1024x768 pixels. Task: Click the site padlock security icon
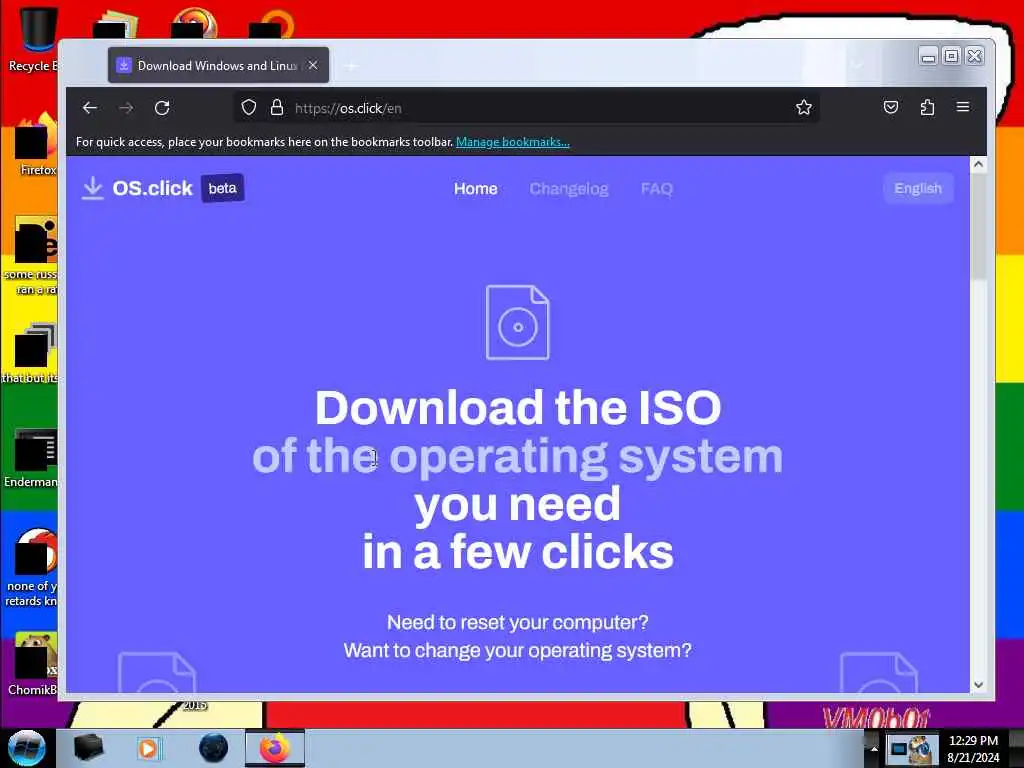277,108
